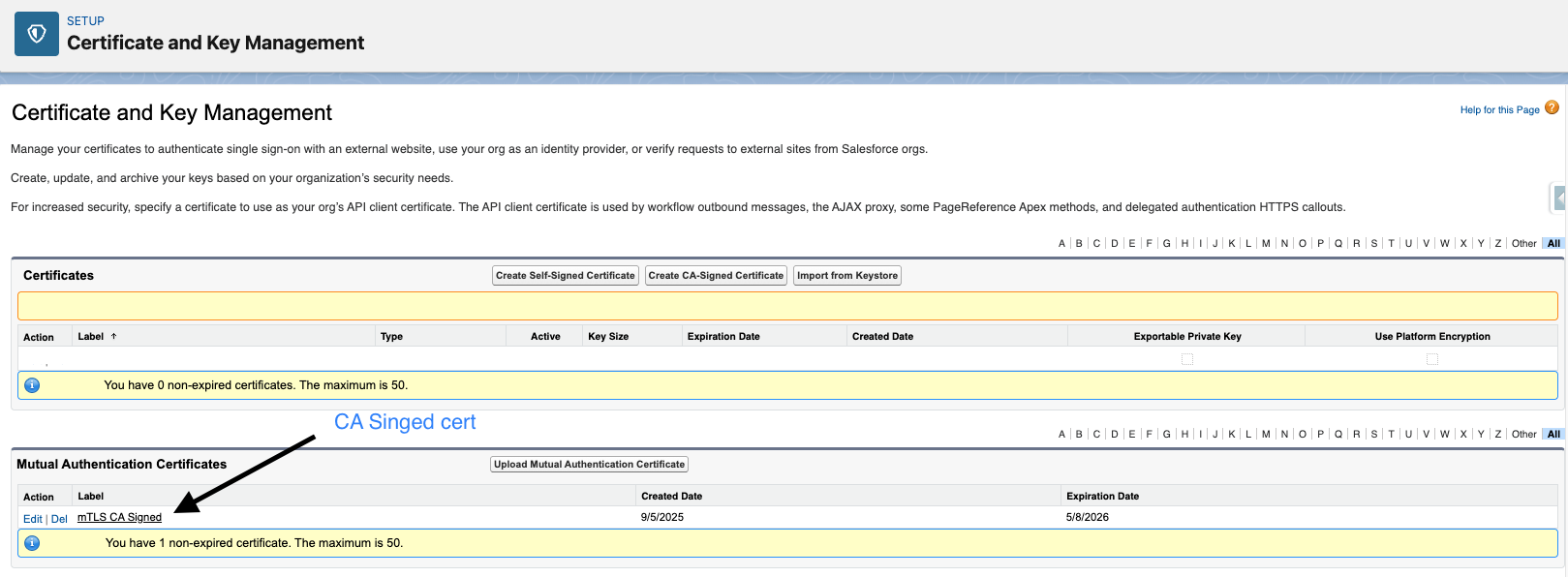Expand the collapsed right side panel handle

pos(1558,197)
